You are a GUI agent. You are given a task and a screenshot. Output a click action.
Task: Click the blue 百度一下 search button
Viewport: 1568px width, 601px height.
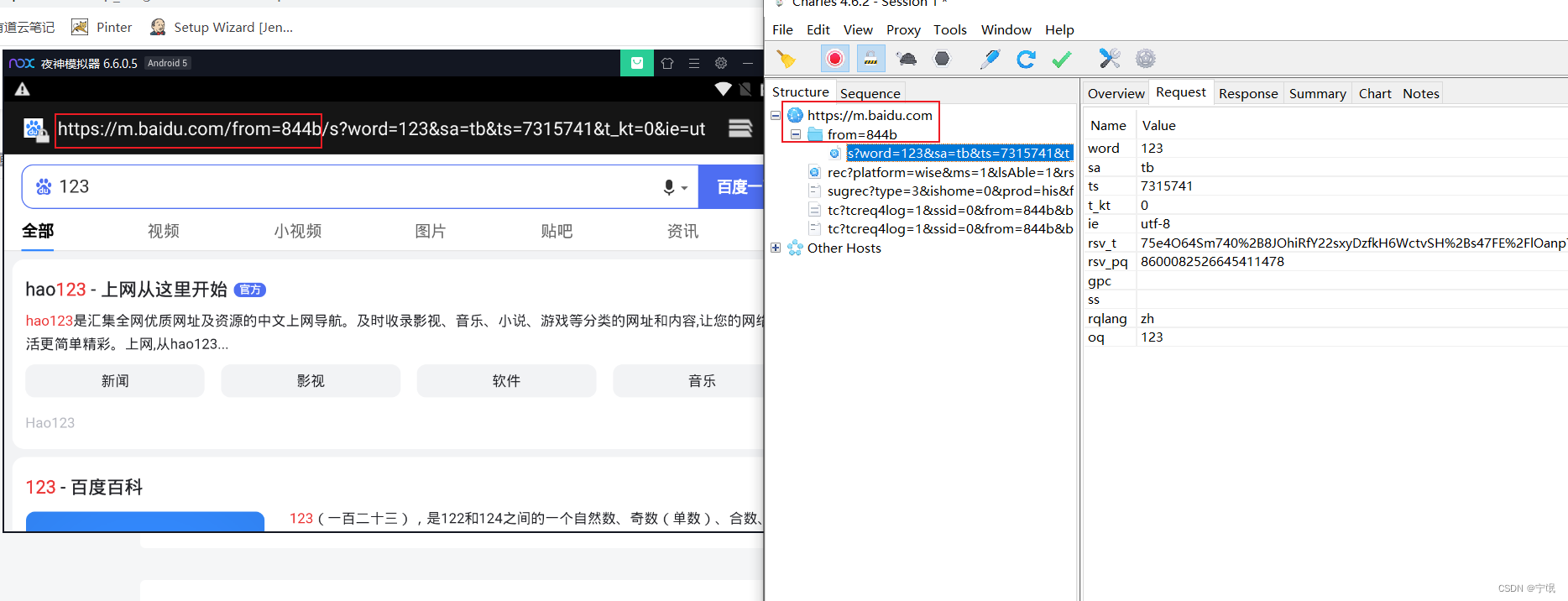(732, 186)
